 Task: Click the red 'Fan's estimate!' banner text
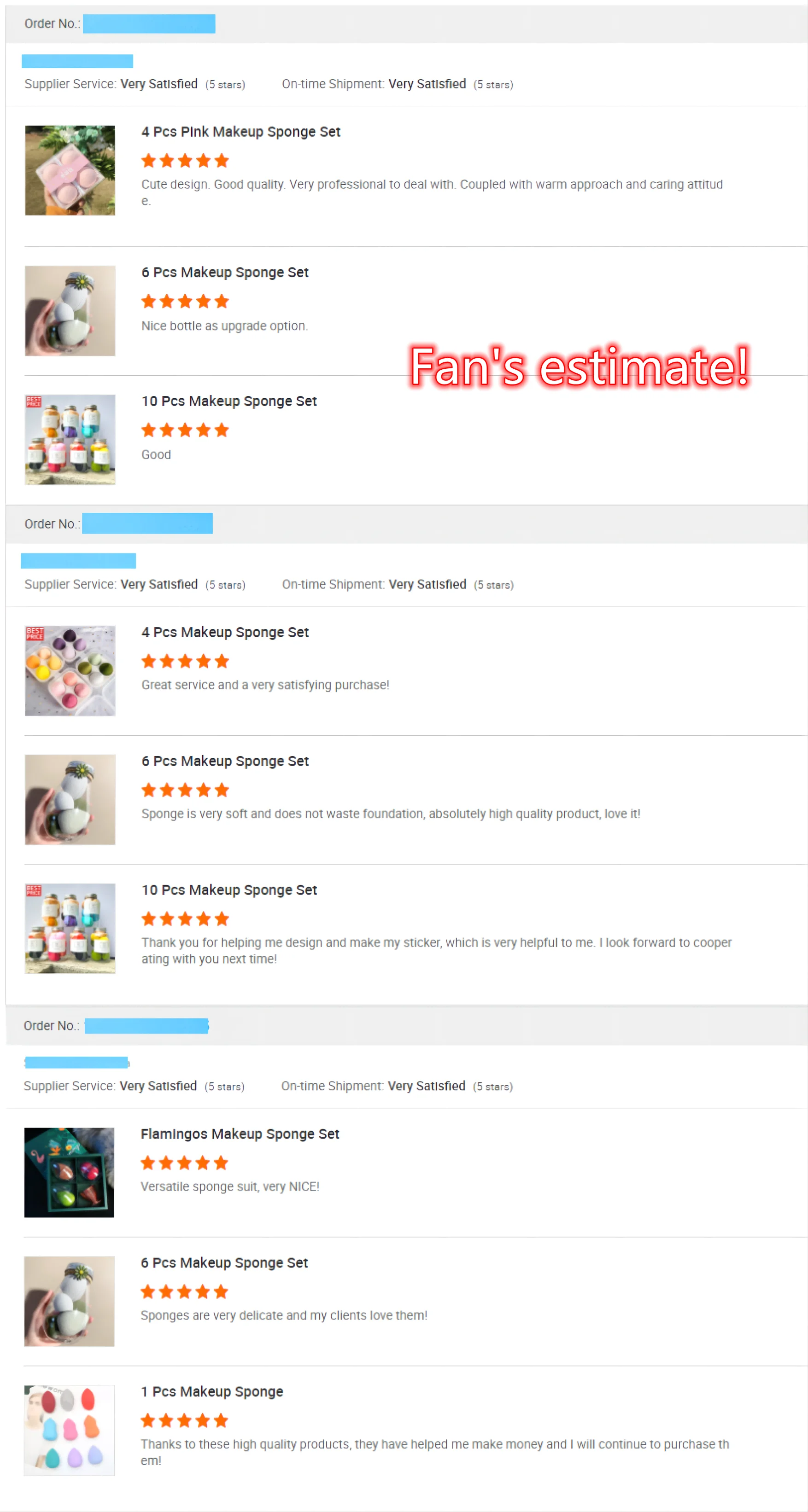[579, 367]
